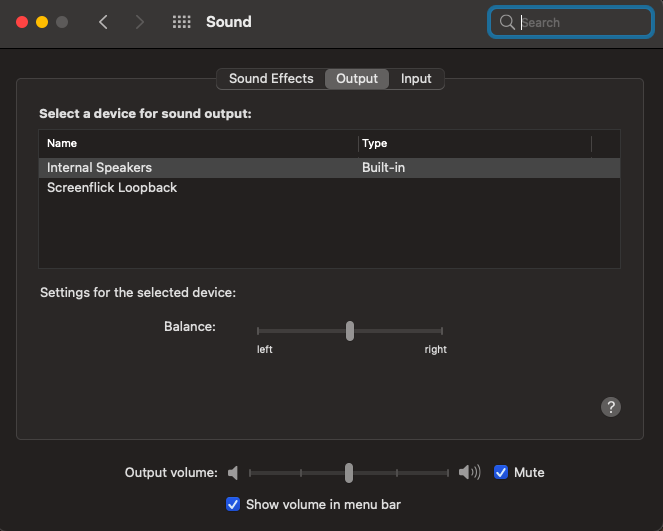Image resolution: width=663 pixels, height=531 pixels.
Task: Click the low volume speaker icon
Action: tap(233, 473)
